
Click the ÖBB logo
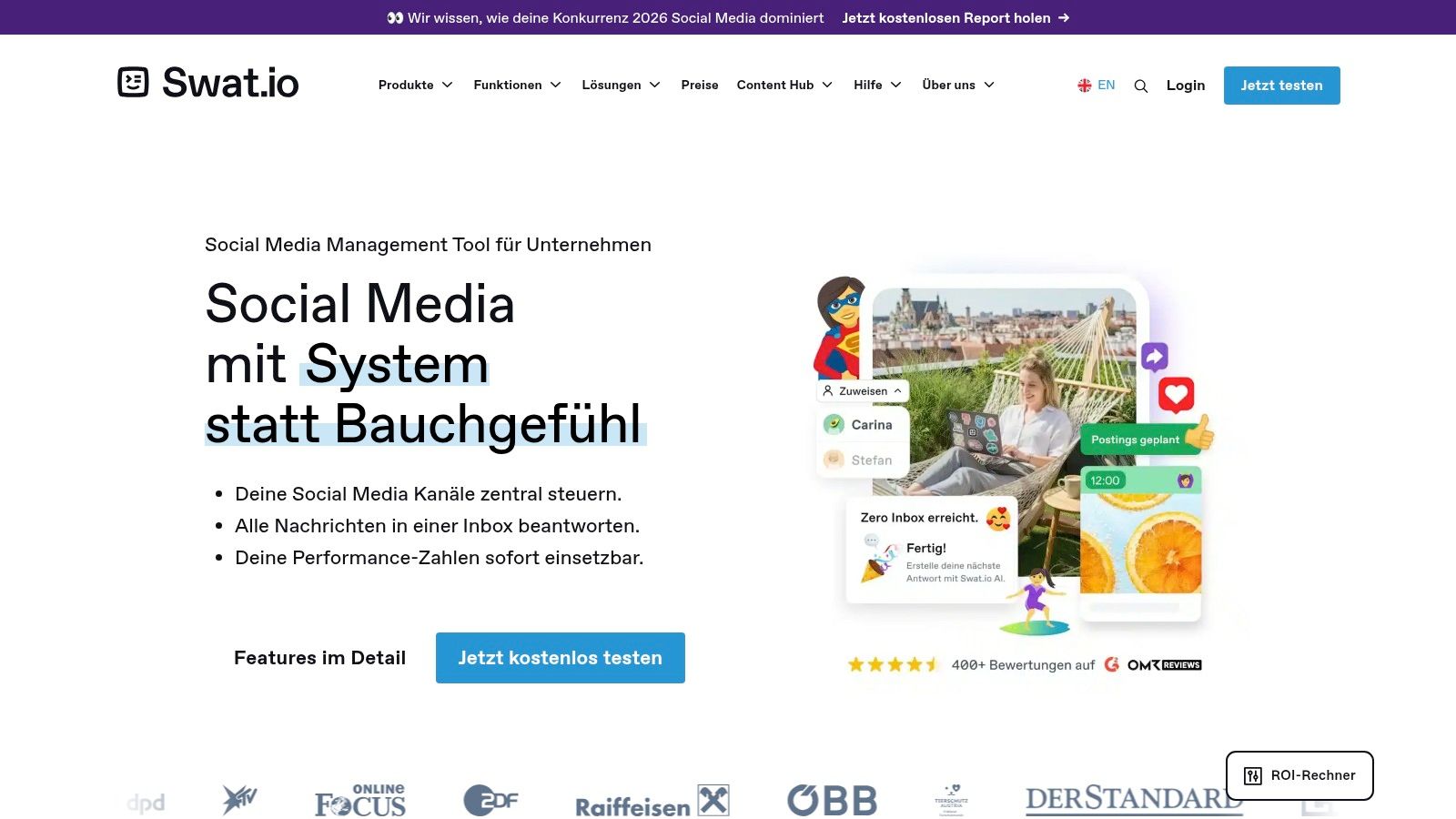tap(832, 800)
